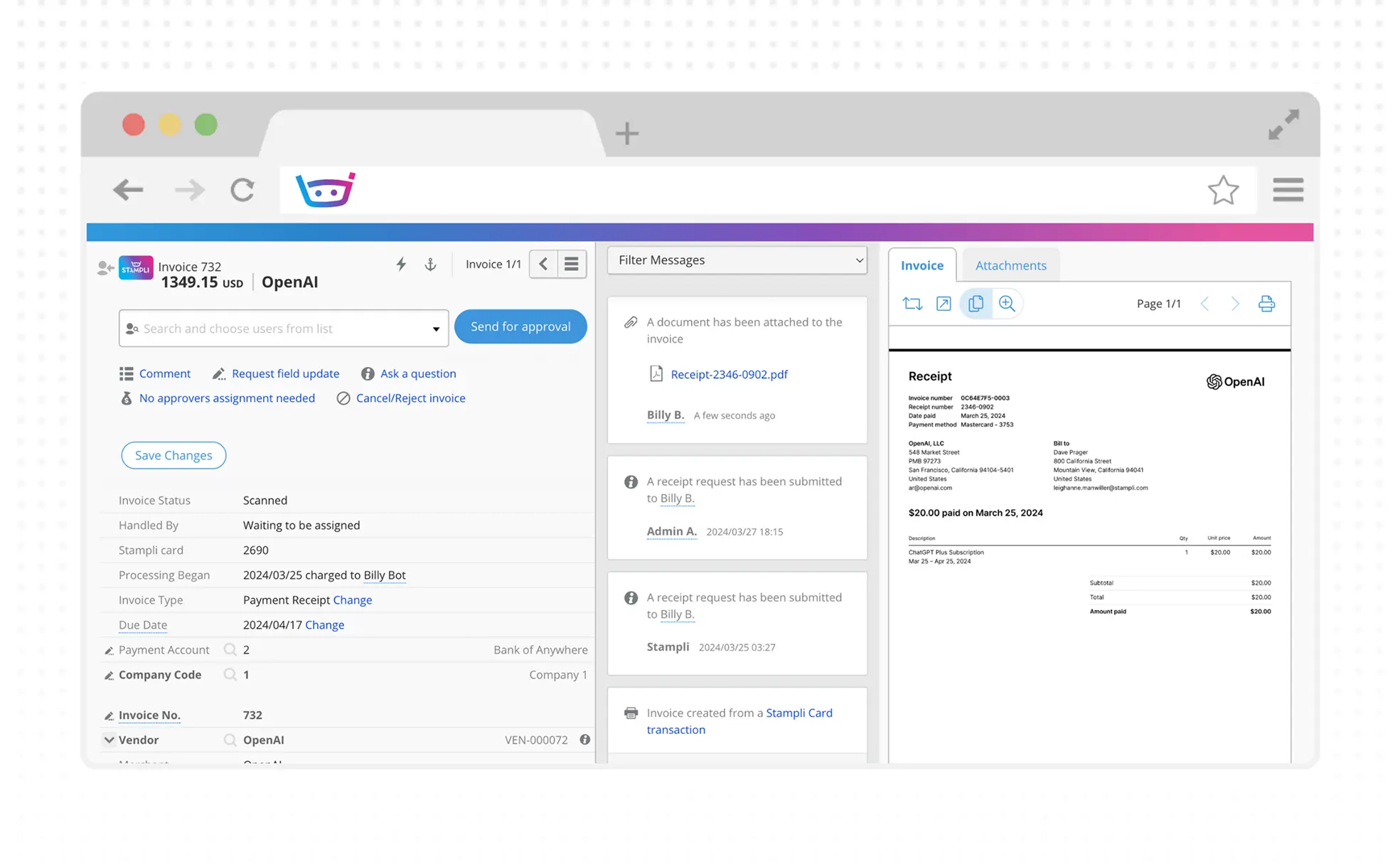Click the Send for approval button

520,326
